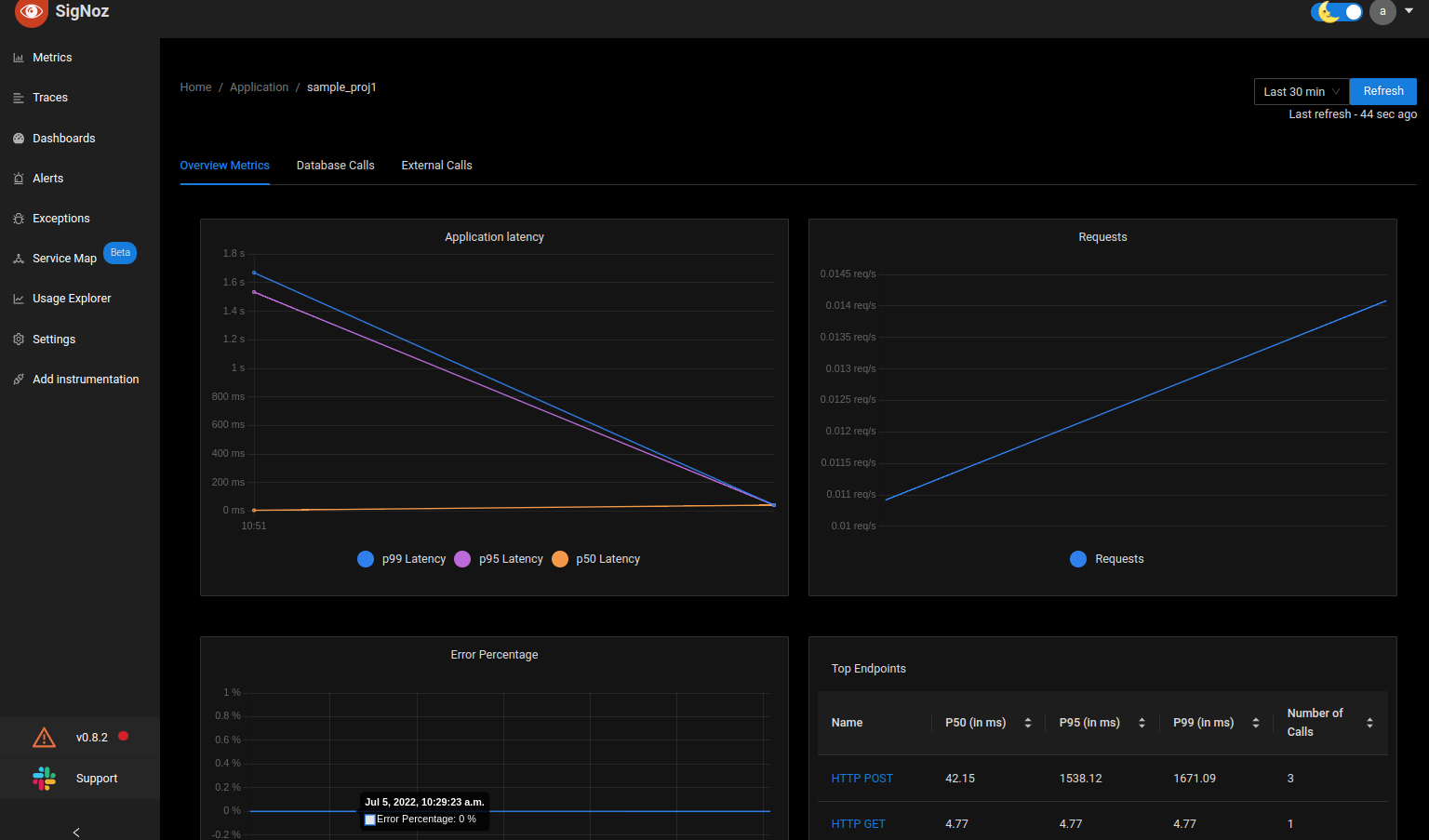
Task: Switch to the External Calls tab
Action: tap(436, 166)
